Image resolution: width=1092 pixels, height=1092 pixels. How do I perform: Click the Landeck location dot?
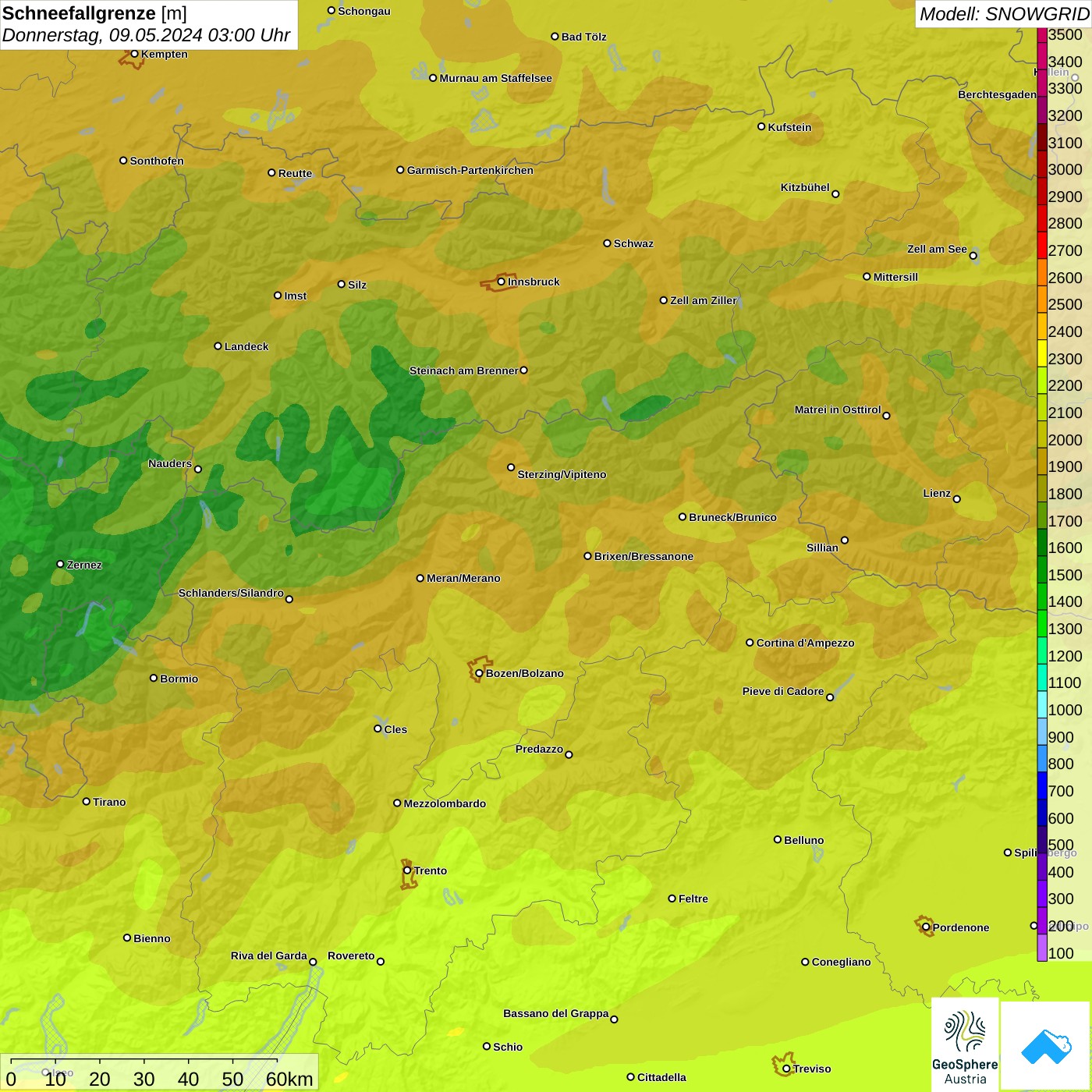218,346
